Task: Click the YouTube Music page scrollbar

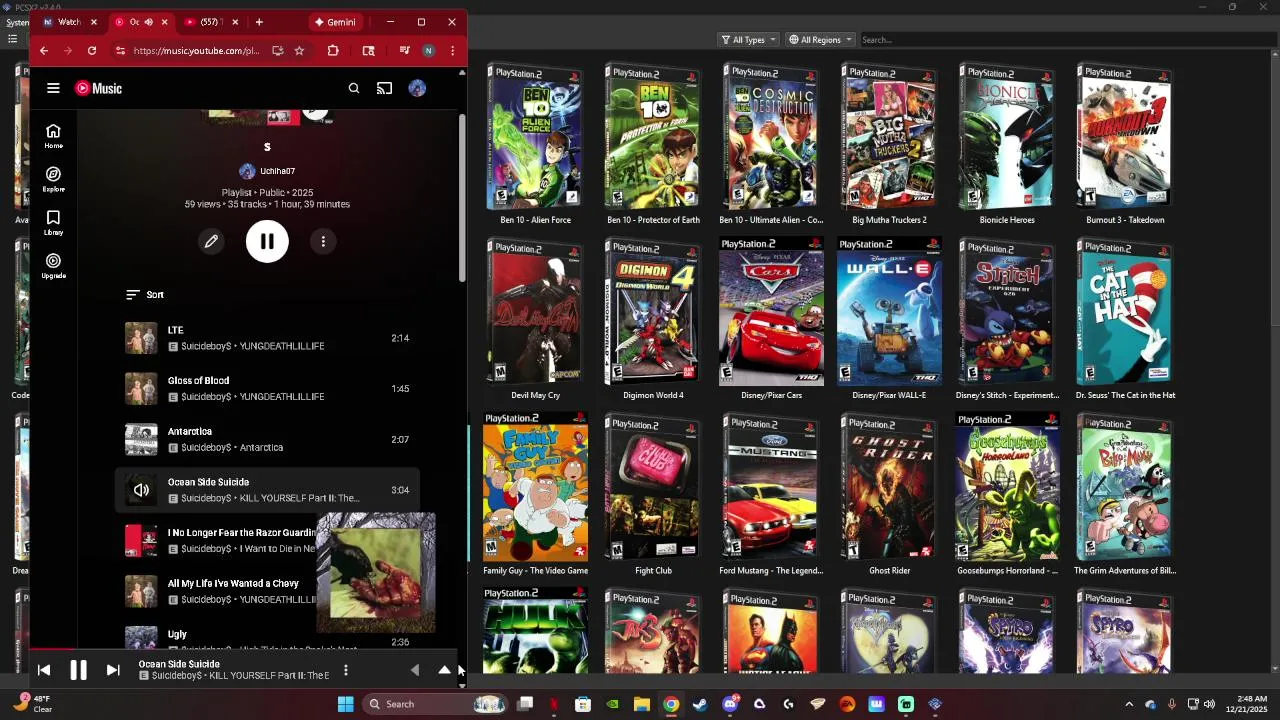Action: pyautogui.click(x=462, y=198)
